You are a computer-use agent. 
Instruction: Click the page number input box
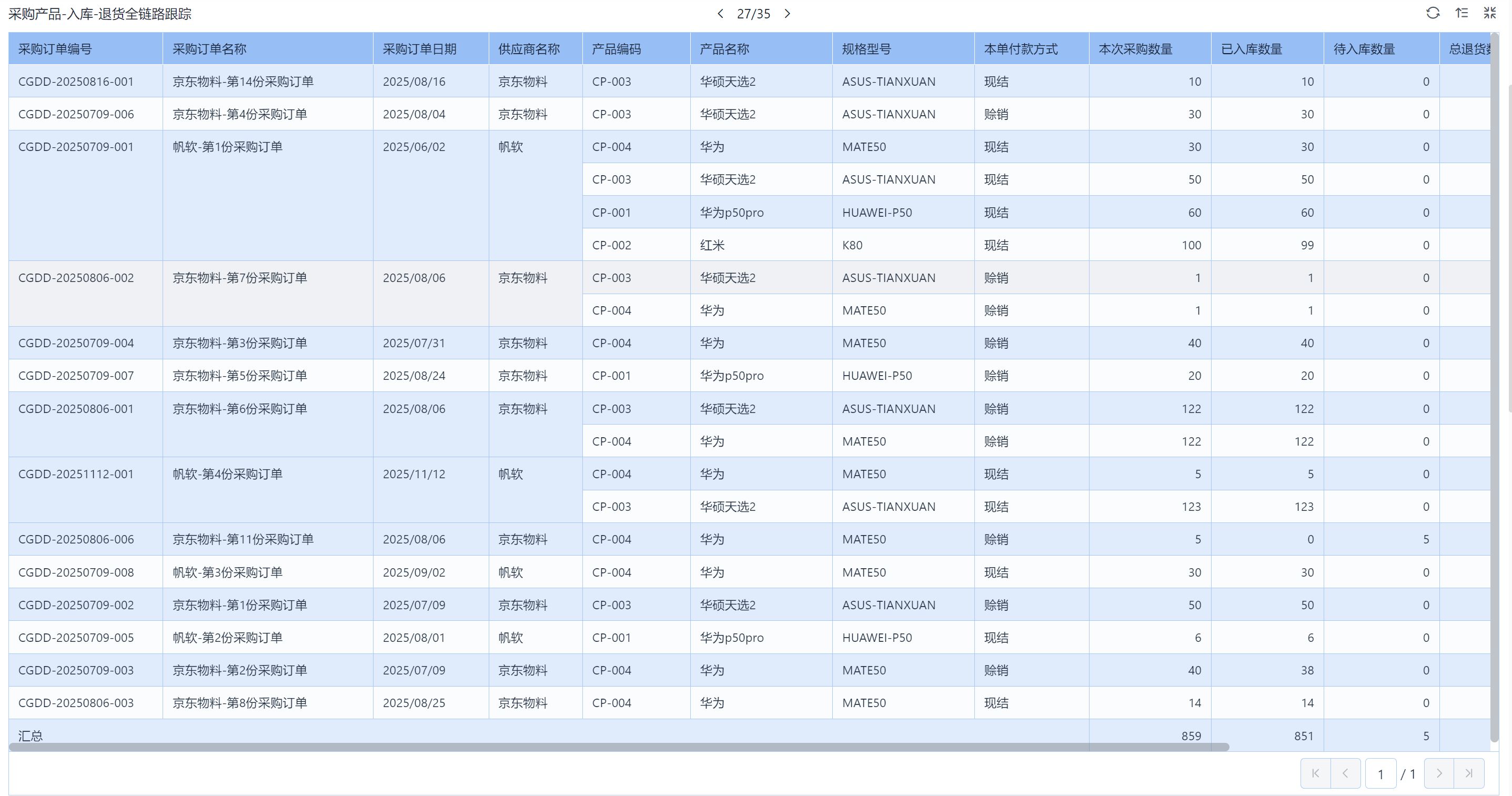1380,774
